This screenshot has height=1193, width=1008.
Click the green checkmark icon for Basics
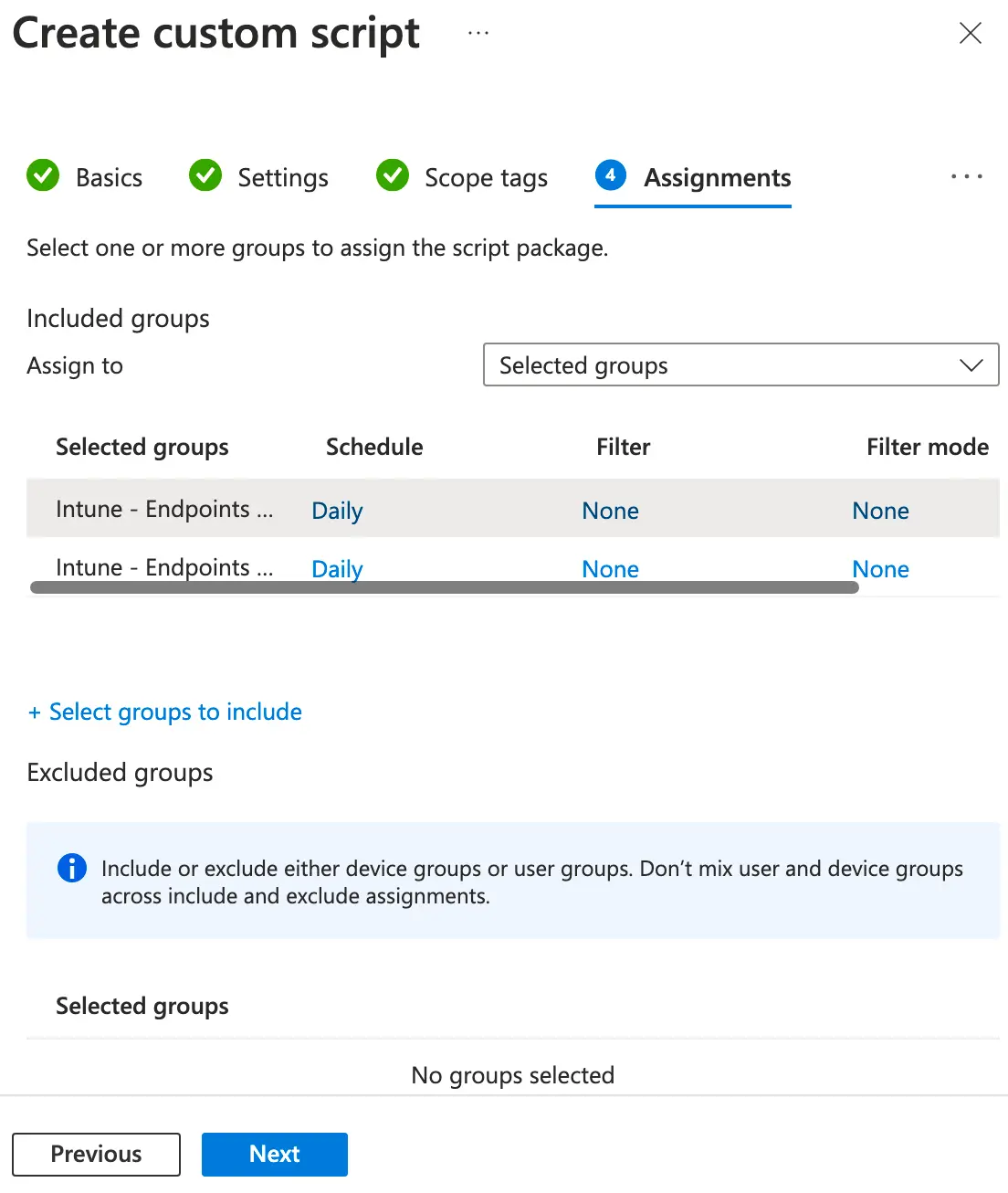pyautogui.click(x=43, y=175)
